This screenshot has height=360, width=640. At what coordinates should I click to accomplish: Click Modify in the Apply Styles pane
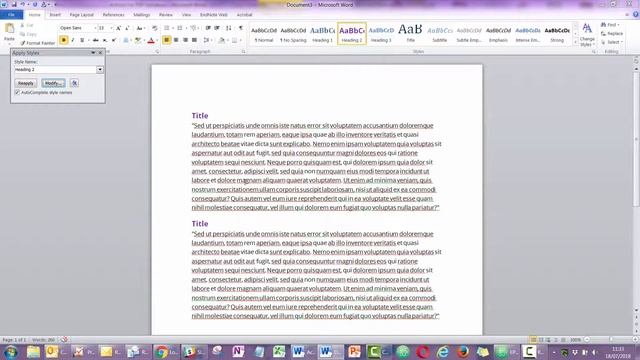point(53,83)
